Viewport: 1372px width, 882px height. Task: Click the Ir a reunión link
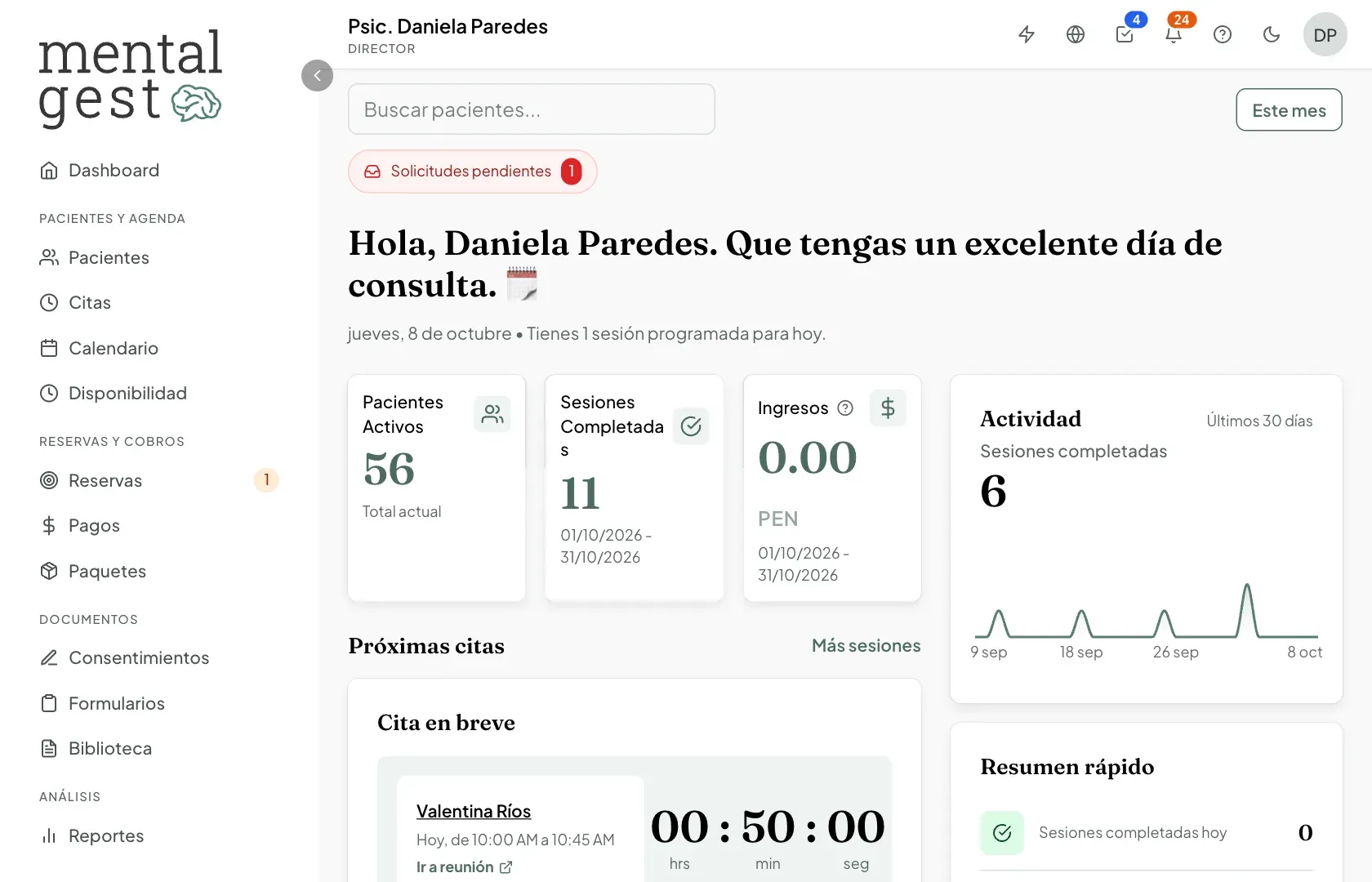[x=455, y=866]
